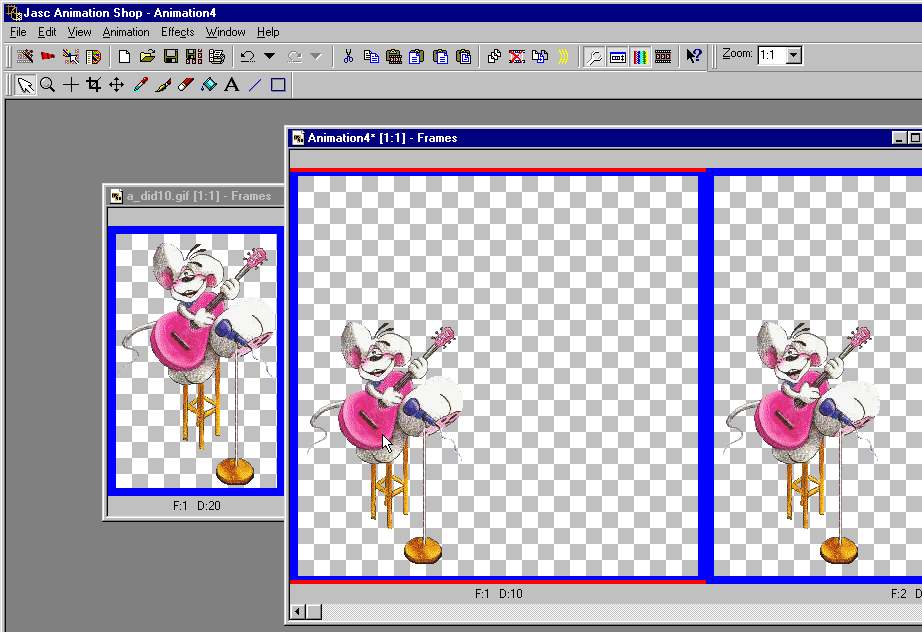Select the Crop tool

tap(93, 85)
